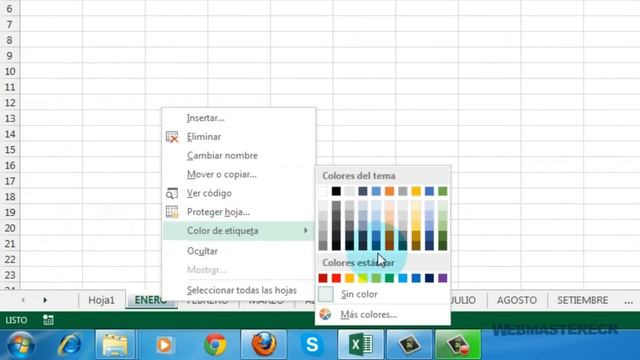640x360 pixels.
Task: Pick the yellow standard color swatch
Action: tap(362, 278)
